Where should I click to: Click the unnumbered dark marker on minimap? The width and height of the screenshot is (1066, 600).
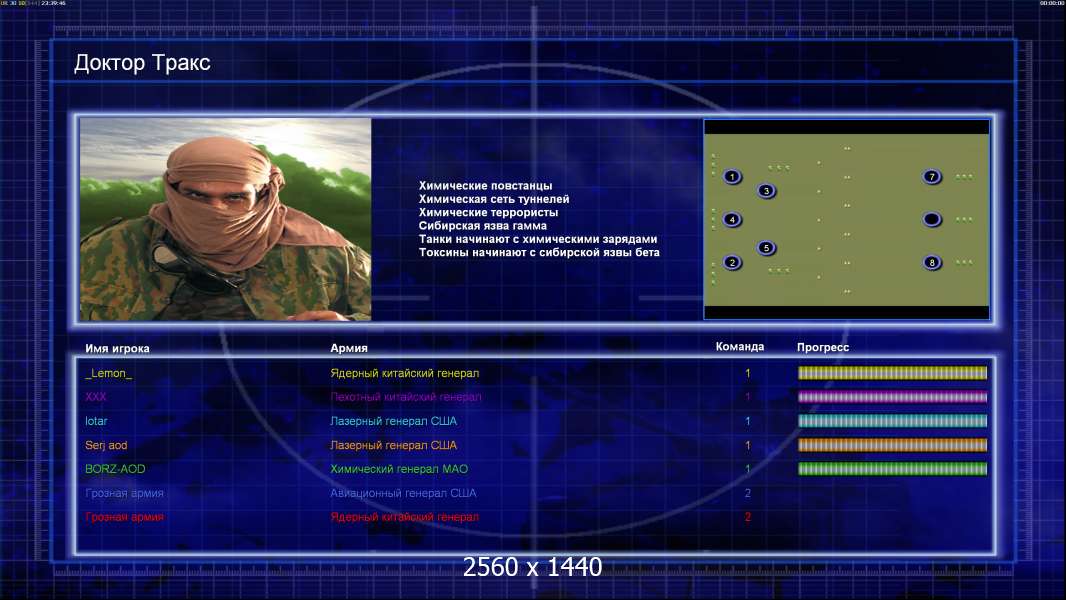(932, 219)
